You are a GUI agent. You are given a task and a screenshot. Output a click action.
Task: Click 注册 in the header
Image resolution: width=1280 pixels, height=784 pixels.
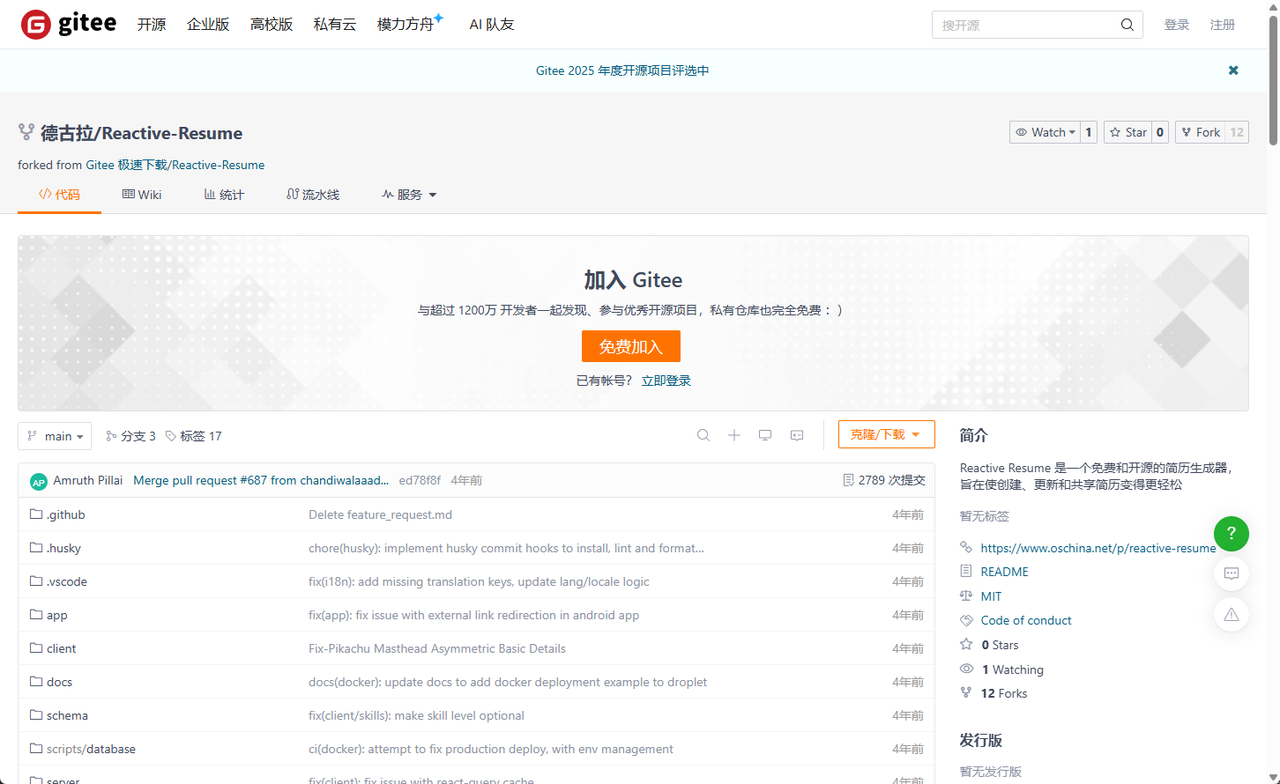click(1223, 25)
